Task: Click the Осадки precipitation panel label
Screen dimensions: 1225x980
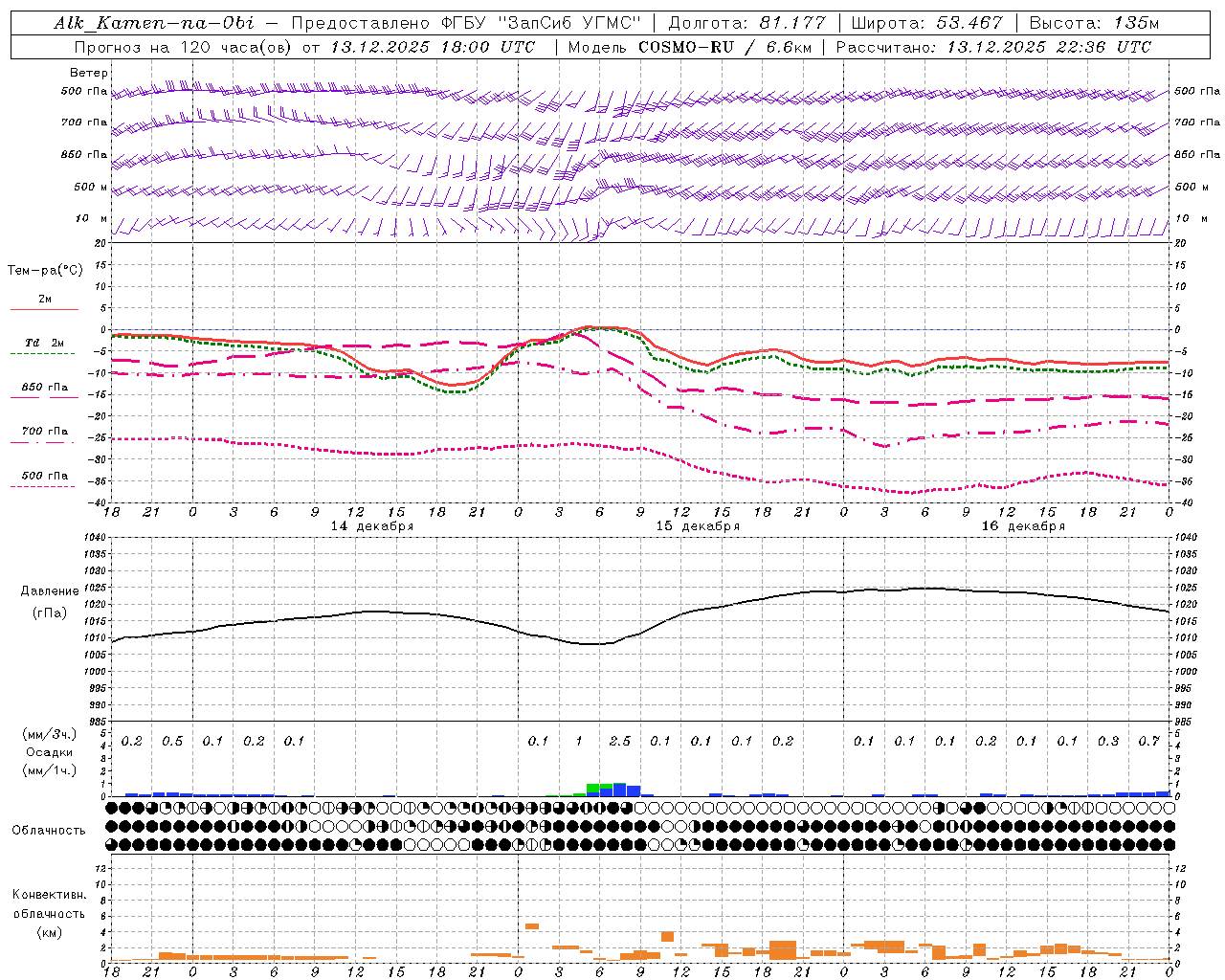Action: point(50,752)
